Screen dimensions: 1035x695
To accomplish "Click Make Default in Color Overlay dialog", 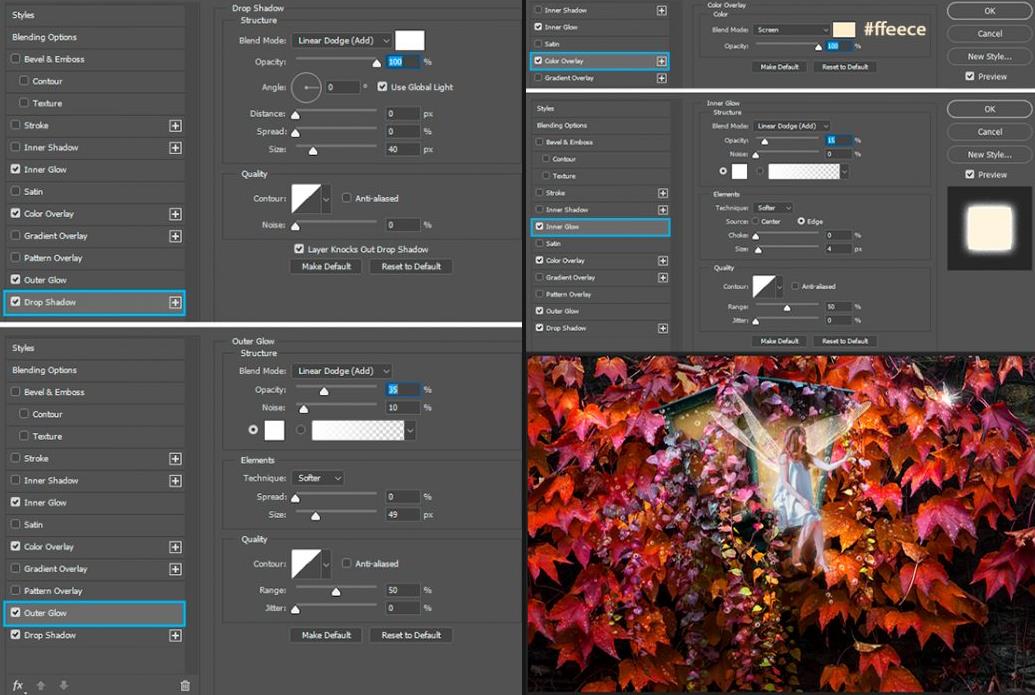I will point(779,67).
